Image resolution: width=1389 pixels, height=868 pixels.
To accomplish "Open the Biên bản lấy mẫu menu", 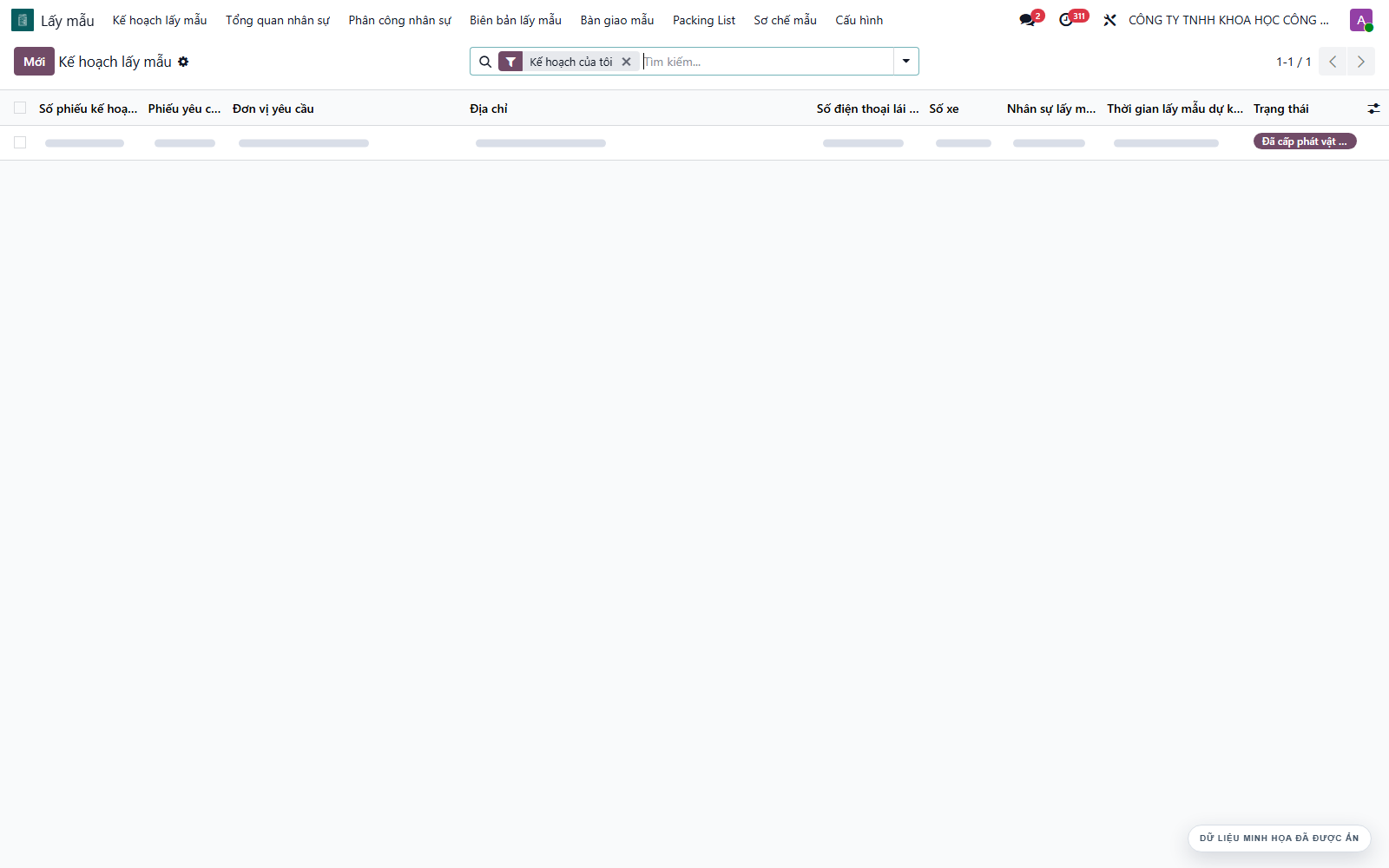I will point(516,20).
